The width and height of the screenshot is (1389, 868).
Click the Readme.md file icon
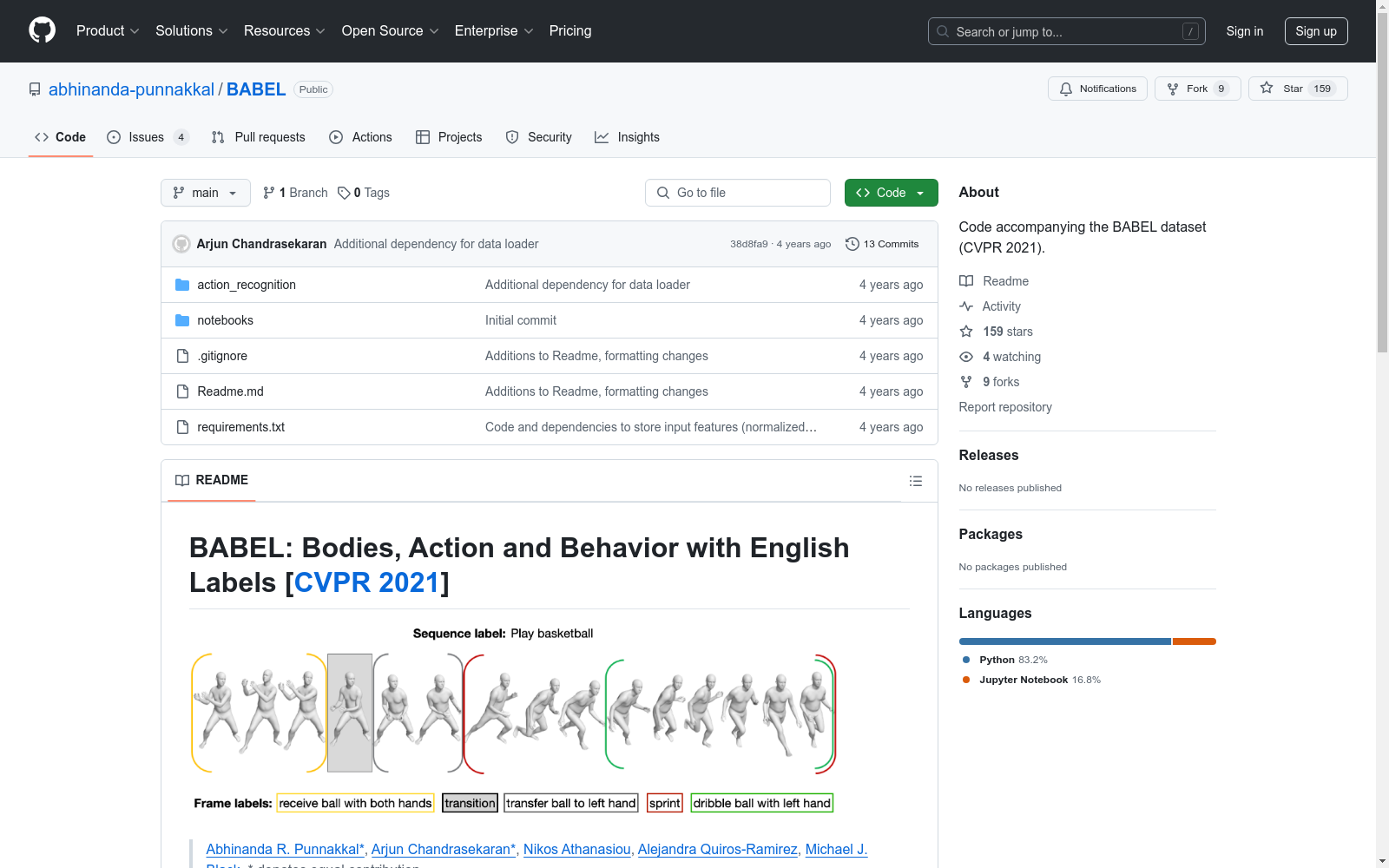pyautogui.click(x=182, y=391)
